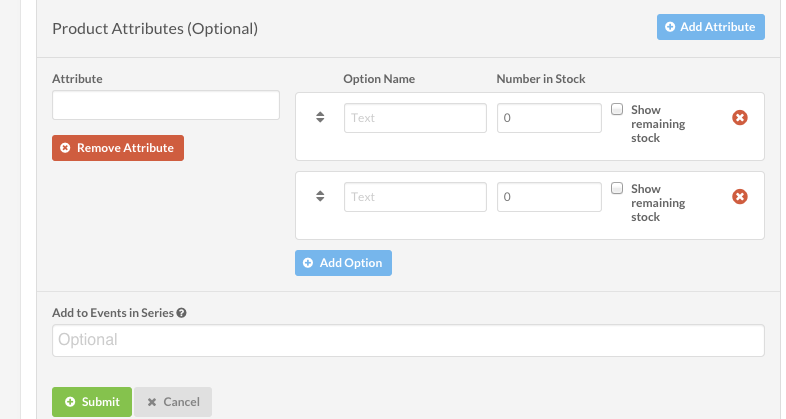Click the Attribute name text field
The image size is (786, 419).
(166, 105)
